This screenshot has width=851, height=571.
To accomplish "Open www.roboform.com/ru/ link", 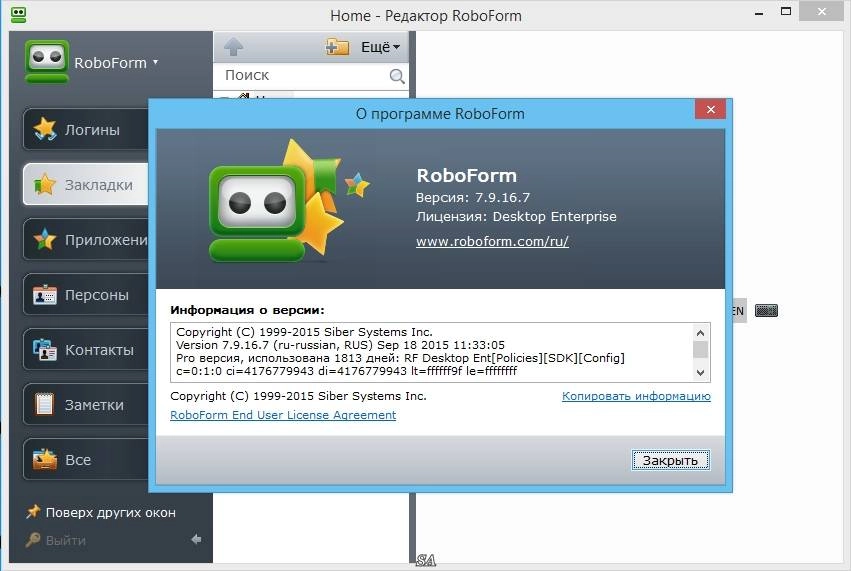I will 492,242.
